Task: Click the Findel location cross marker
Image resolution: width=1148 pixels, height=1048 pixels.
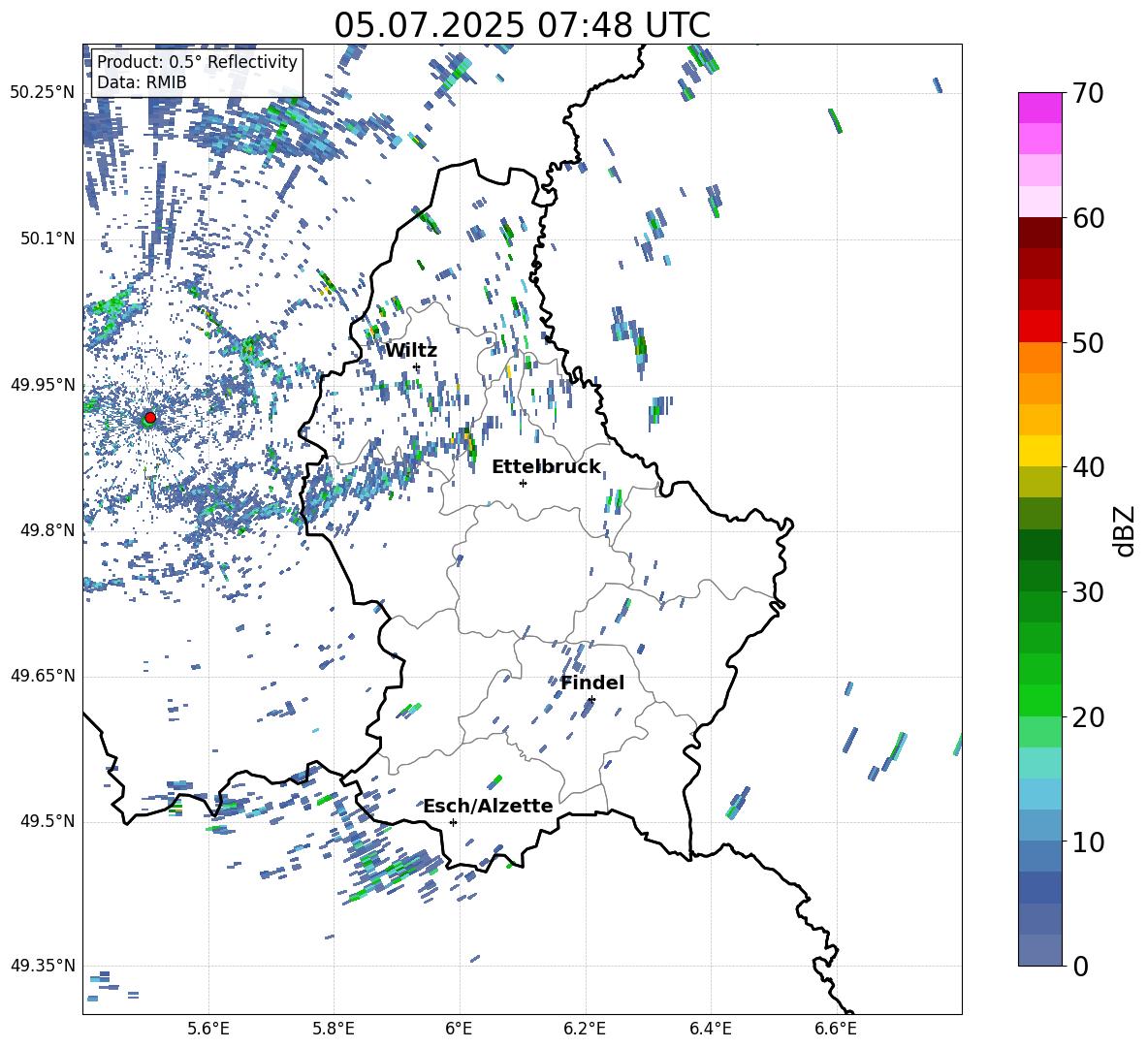Action: (x=591, y=700)
